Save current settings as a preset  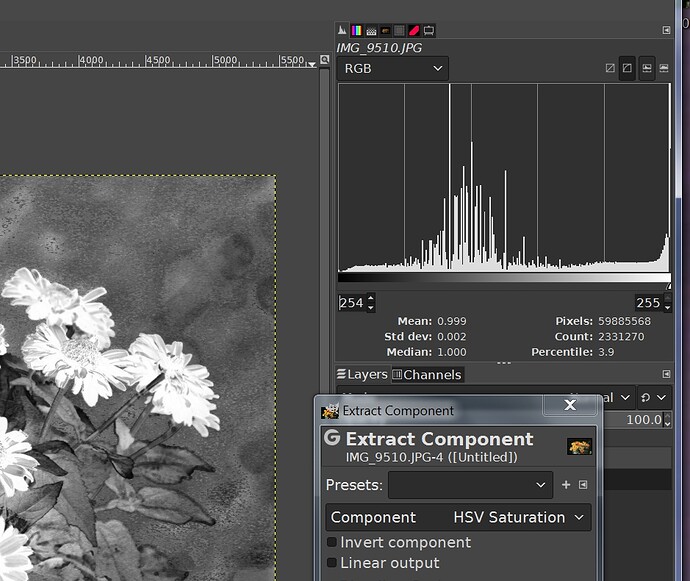[x=566, y=485]
